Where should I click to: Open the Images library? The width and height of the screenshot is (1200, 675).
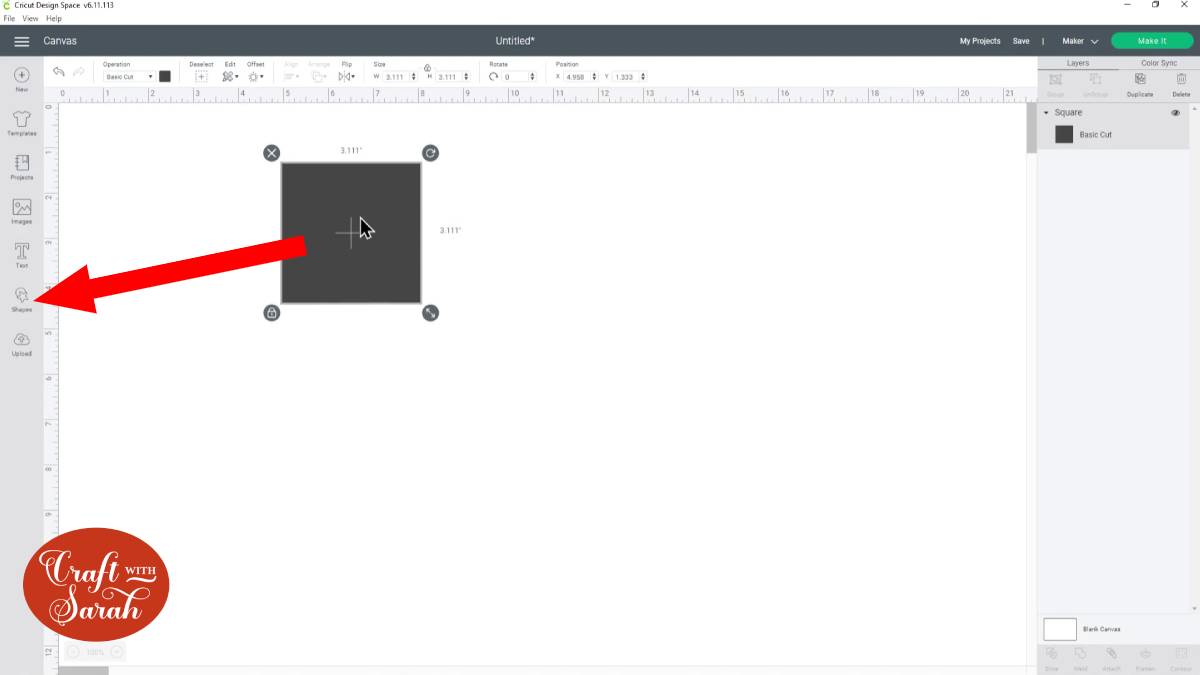point(21,211)
